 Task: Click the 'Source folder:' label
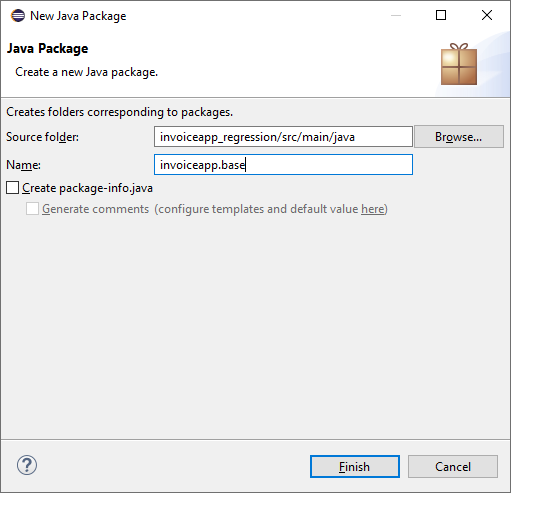[42, 137]
